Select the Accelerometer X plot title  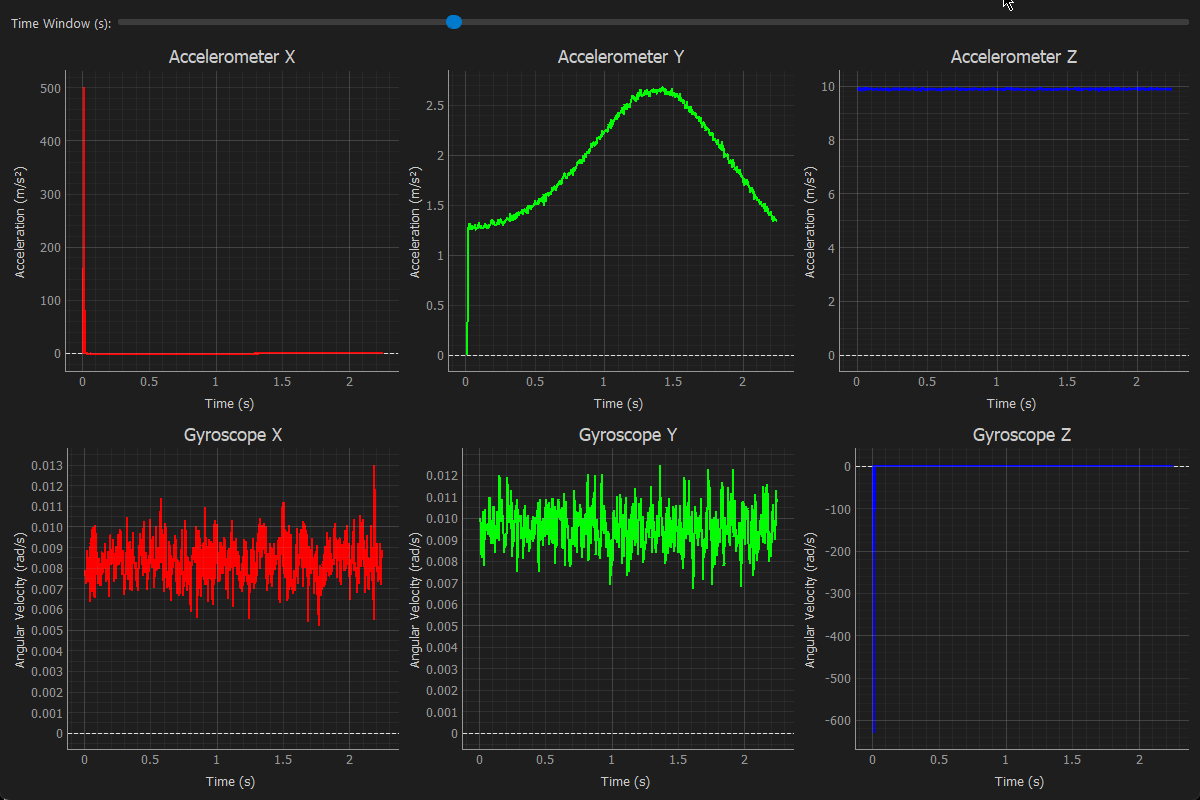[231, 57]
